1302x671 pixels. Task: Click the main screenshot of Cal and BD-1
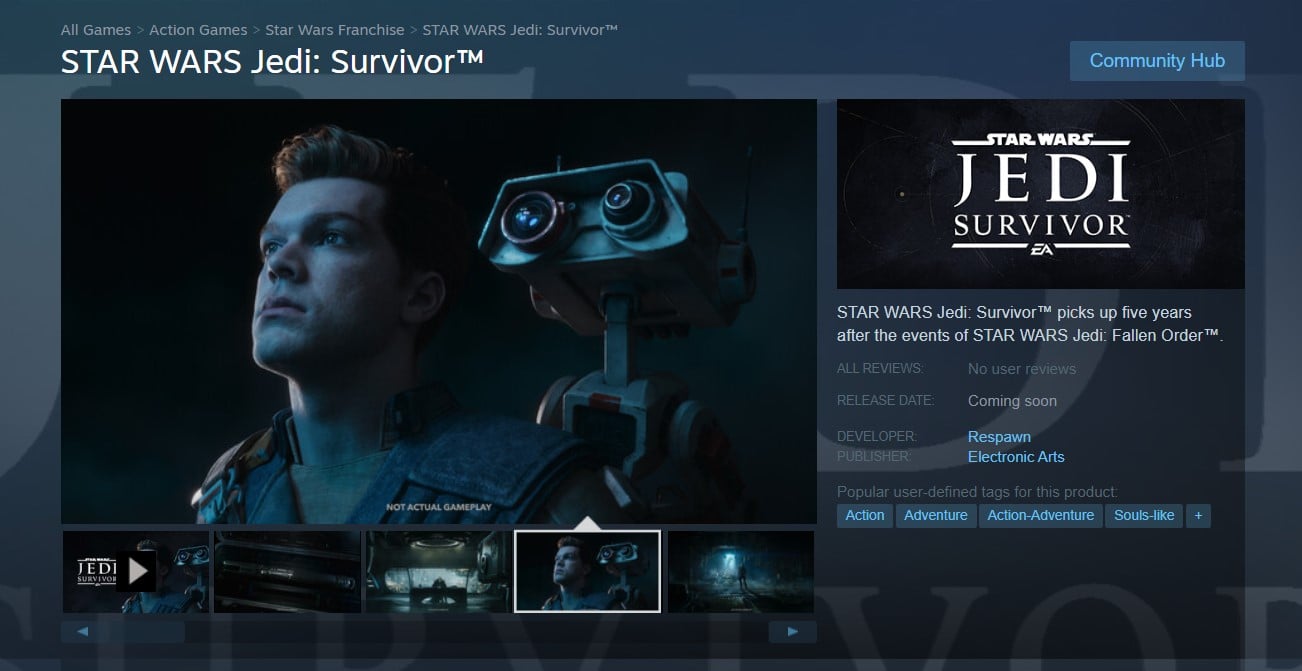pyautogui.click(x=439, y=311)
